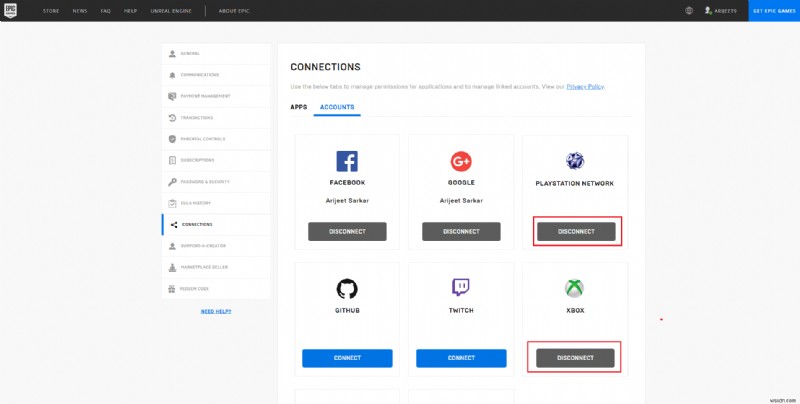Click the Marketplace Seller stamp icon

172,267
